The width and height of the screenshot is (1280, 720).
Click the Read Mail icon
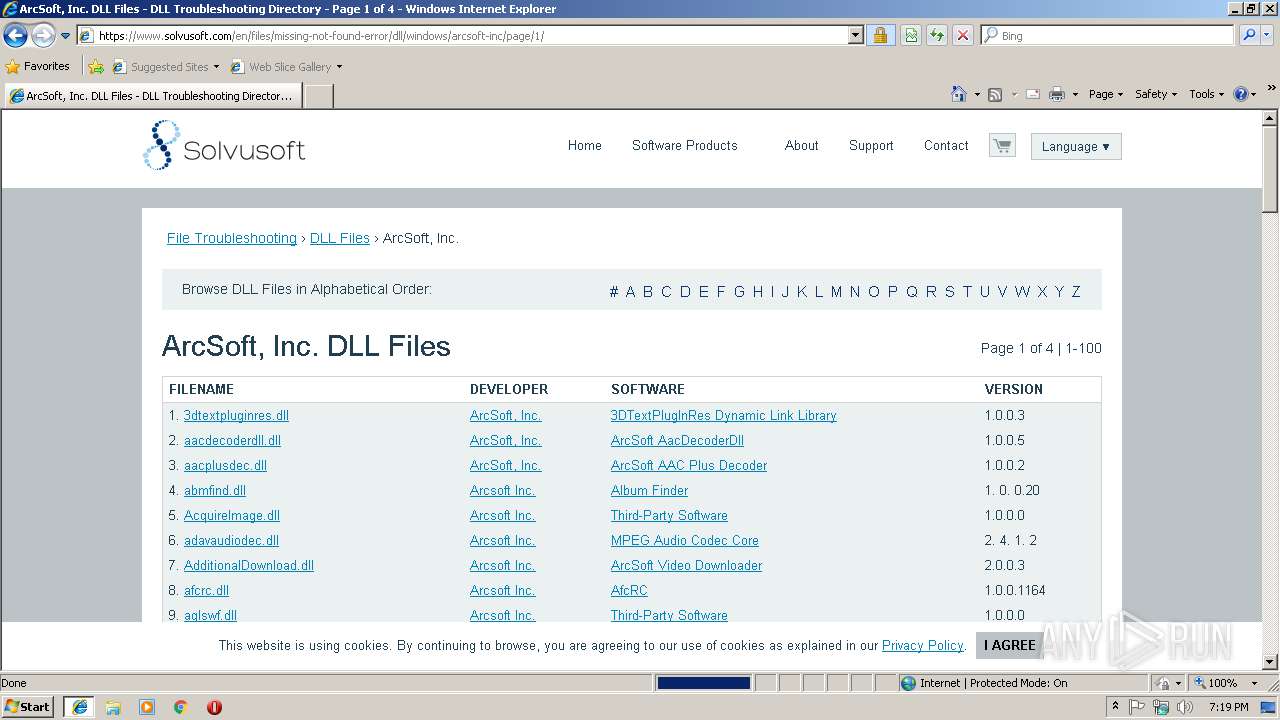tap(1033, 94)
